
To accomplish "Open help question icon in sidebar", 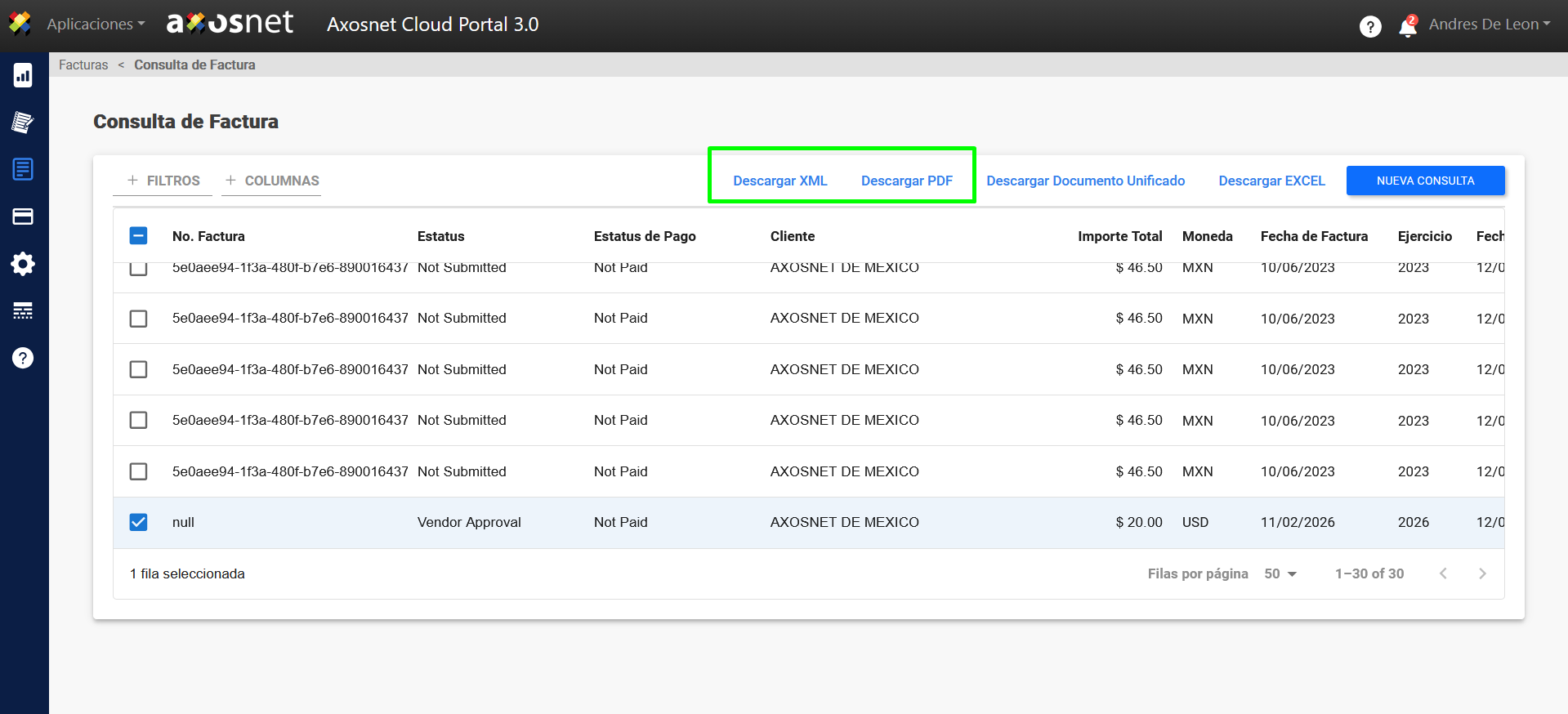I will coord(23,358).
